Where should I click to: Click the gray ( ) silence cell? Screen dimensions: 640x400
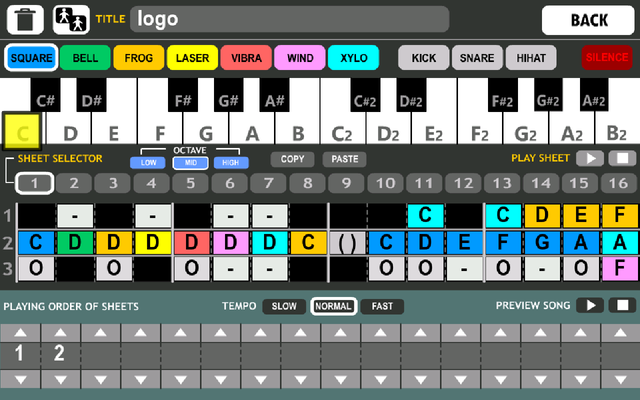coord(347,243)
